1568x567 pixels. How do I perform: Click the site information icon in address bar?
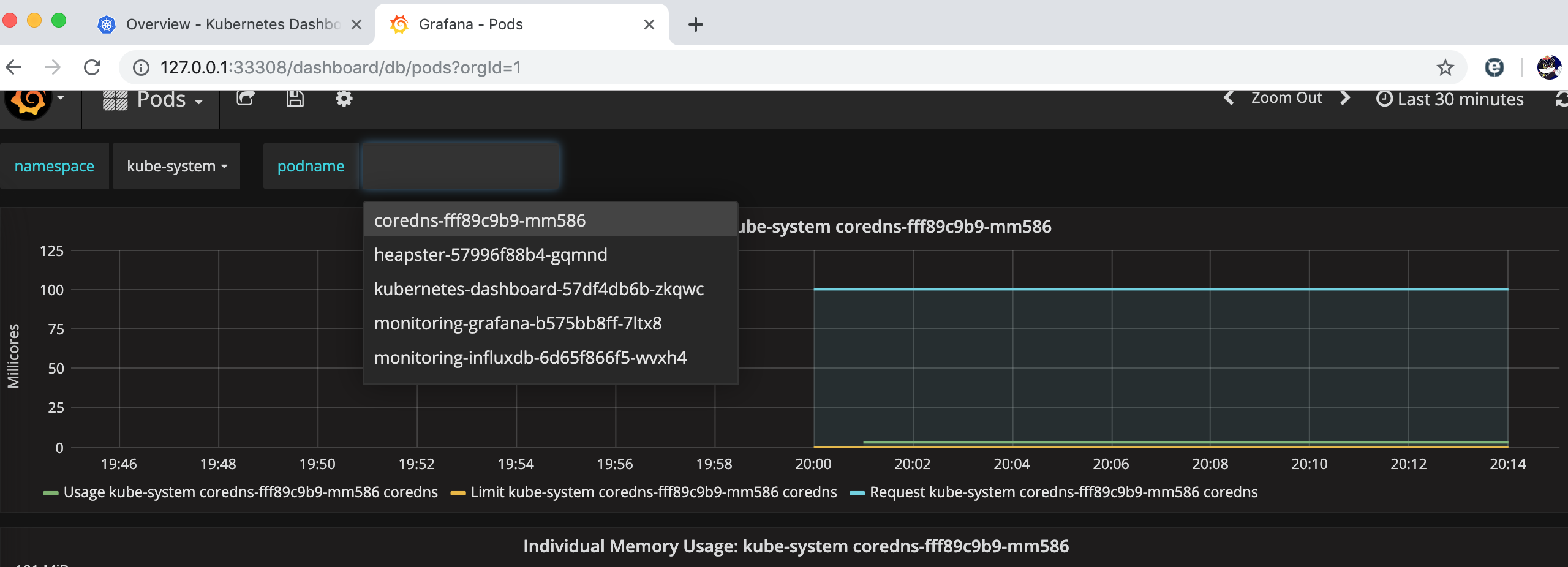click(x=141, y=67)
